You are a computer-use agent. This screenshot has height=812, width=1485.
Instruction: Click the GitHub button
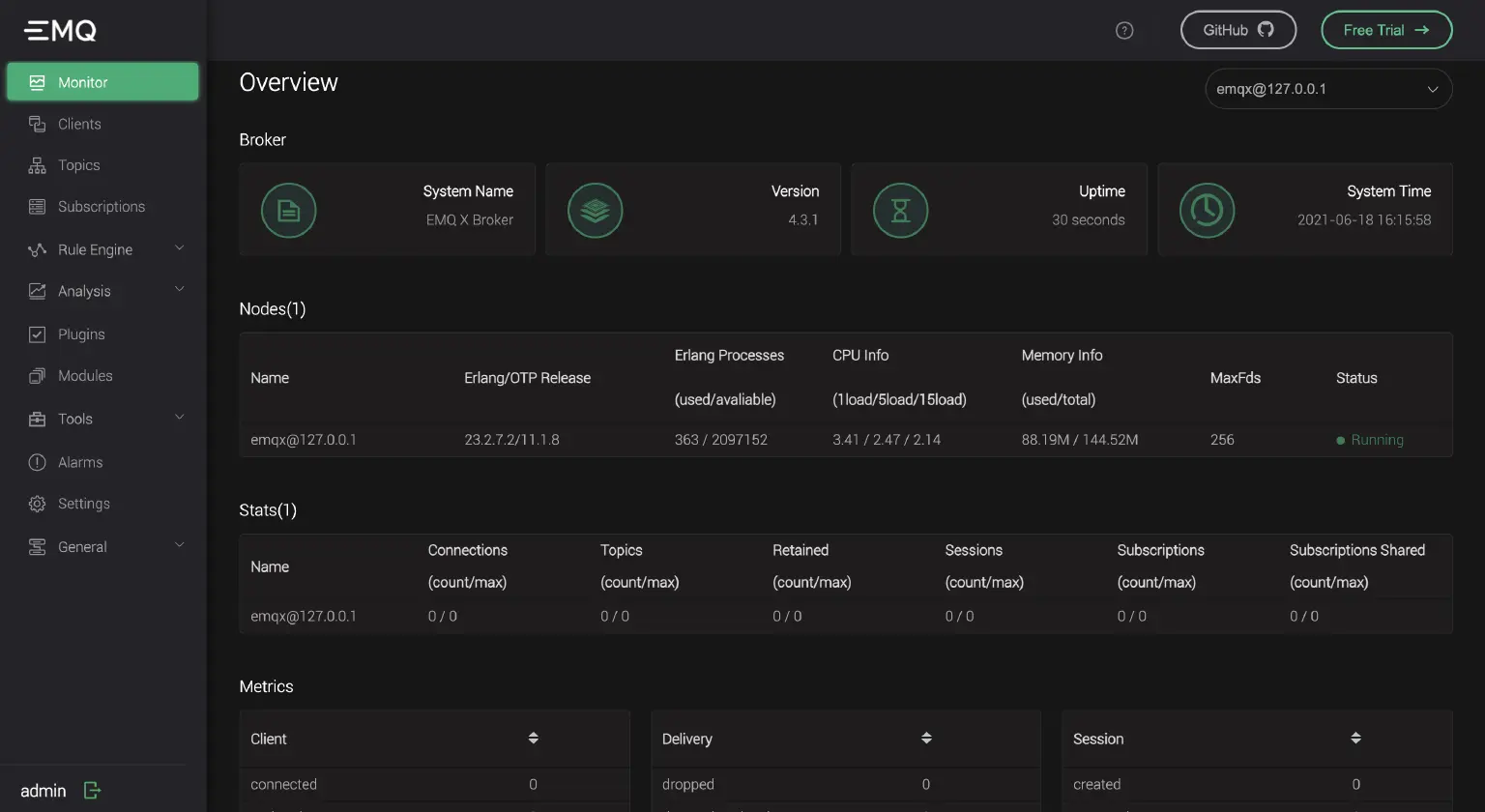(x=1237, y=30)
